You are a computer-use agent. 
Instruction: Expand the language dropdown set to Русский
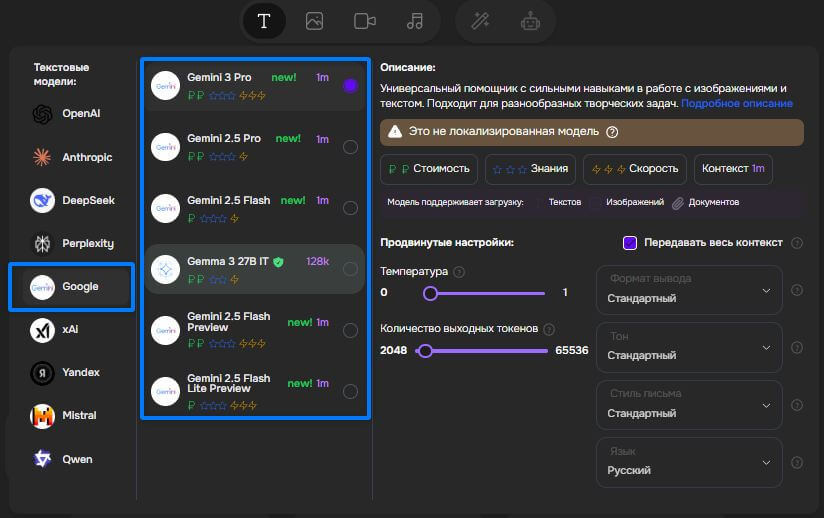coord(687,462)
